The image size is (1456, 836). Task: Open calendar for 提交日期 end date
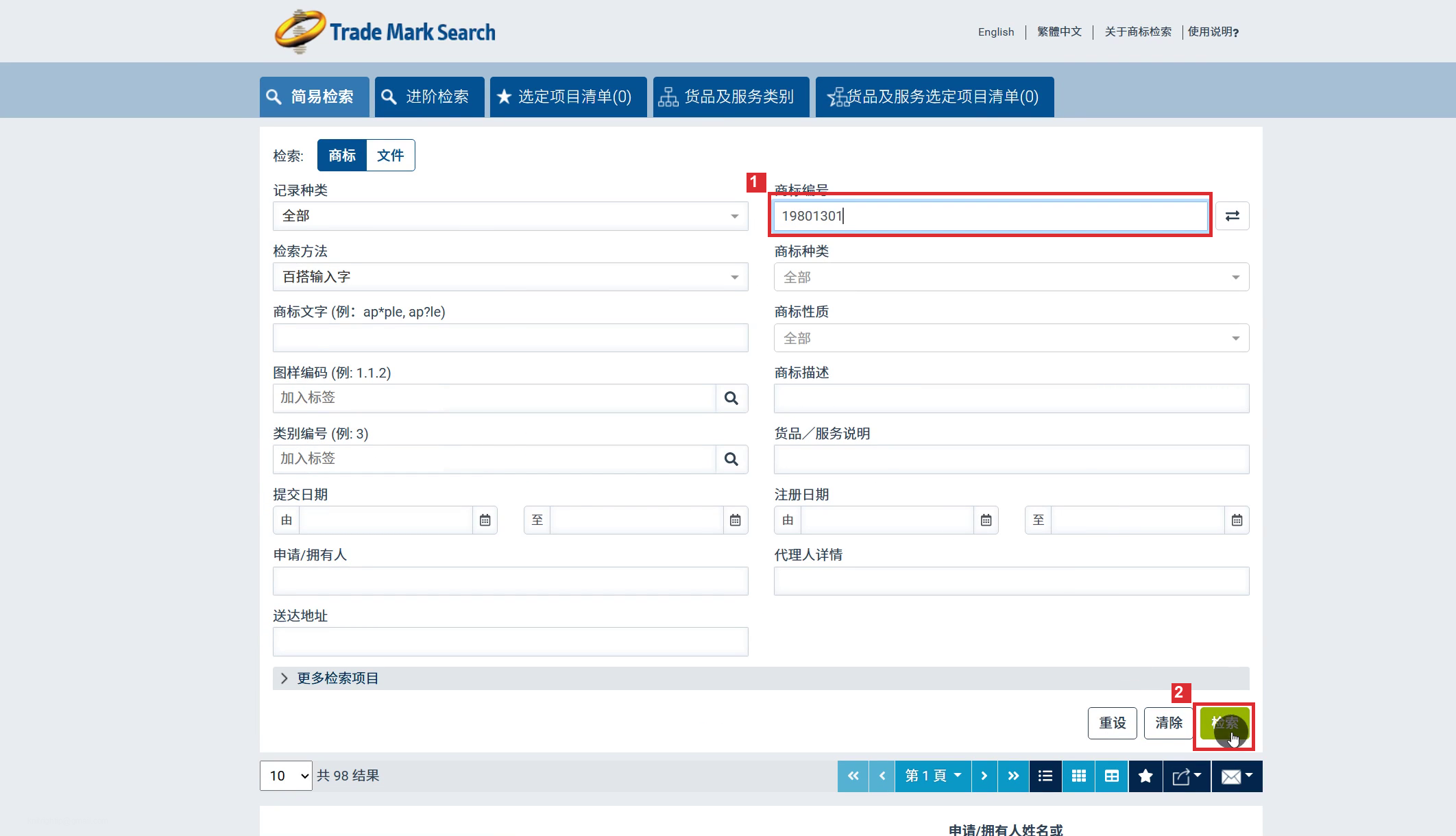(735, 520)
